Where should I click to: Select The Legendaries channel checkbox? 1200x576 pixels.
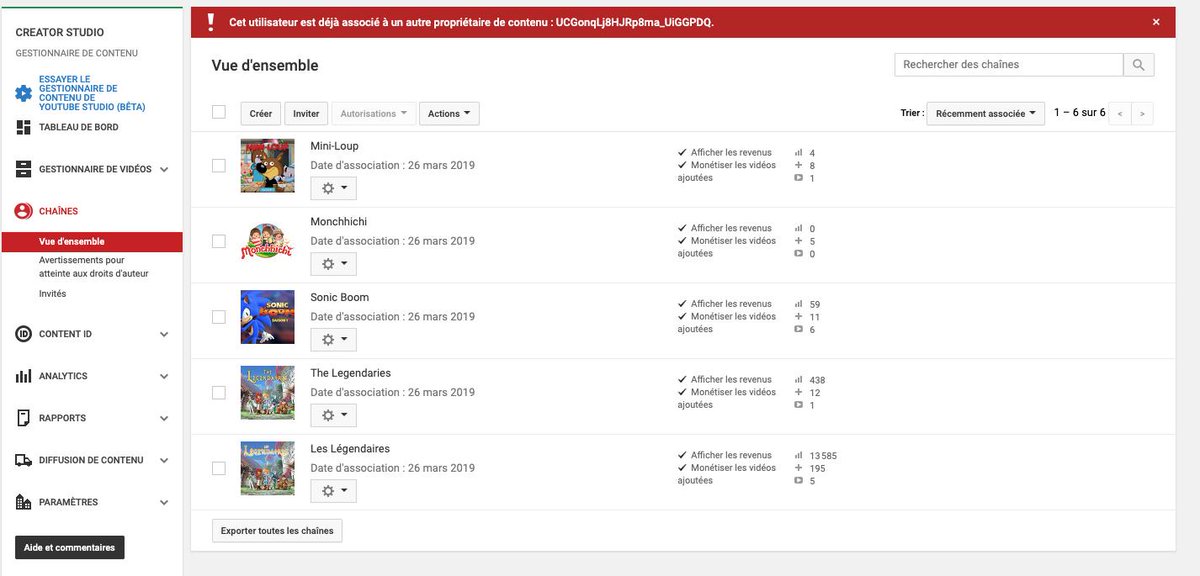click(x=219, y=393)
